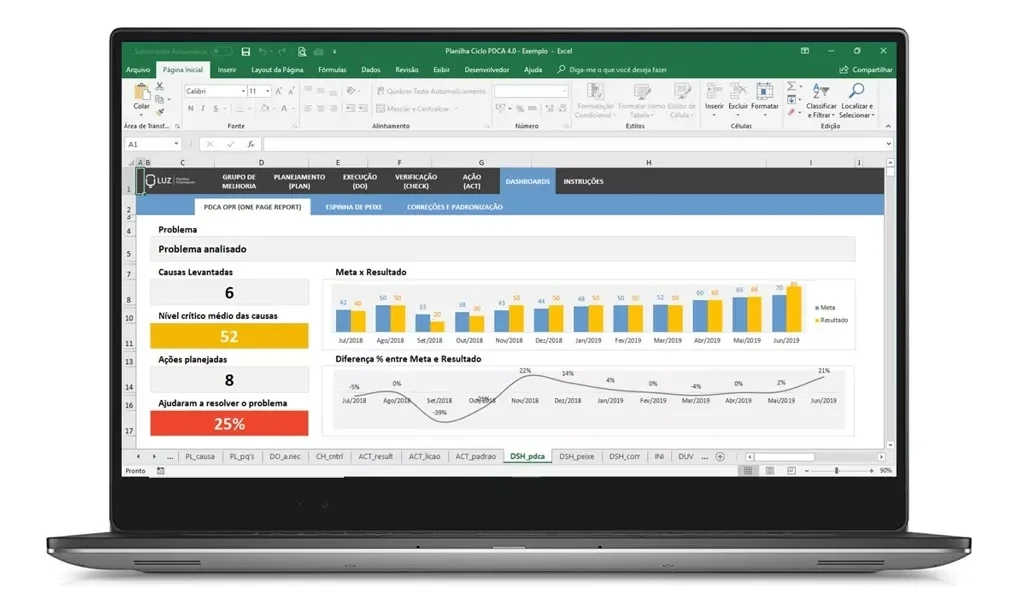
Task: Click the camera icon in quick access toolbar
Action: 319,51
